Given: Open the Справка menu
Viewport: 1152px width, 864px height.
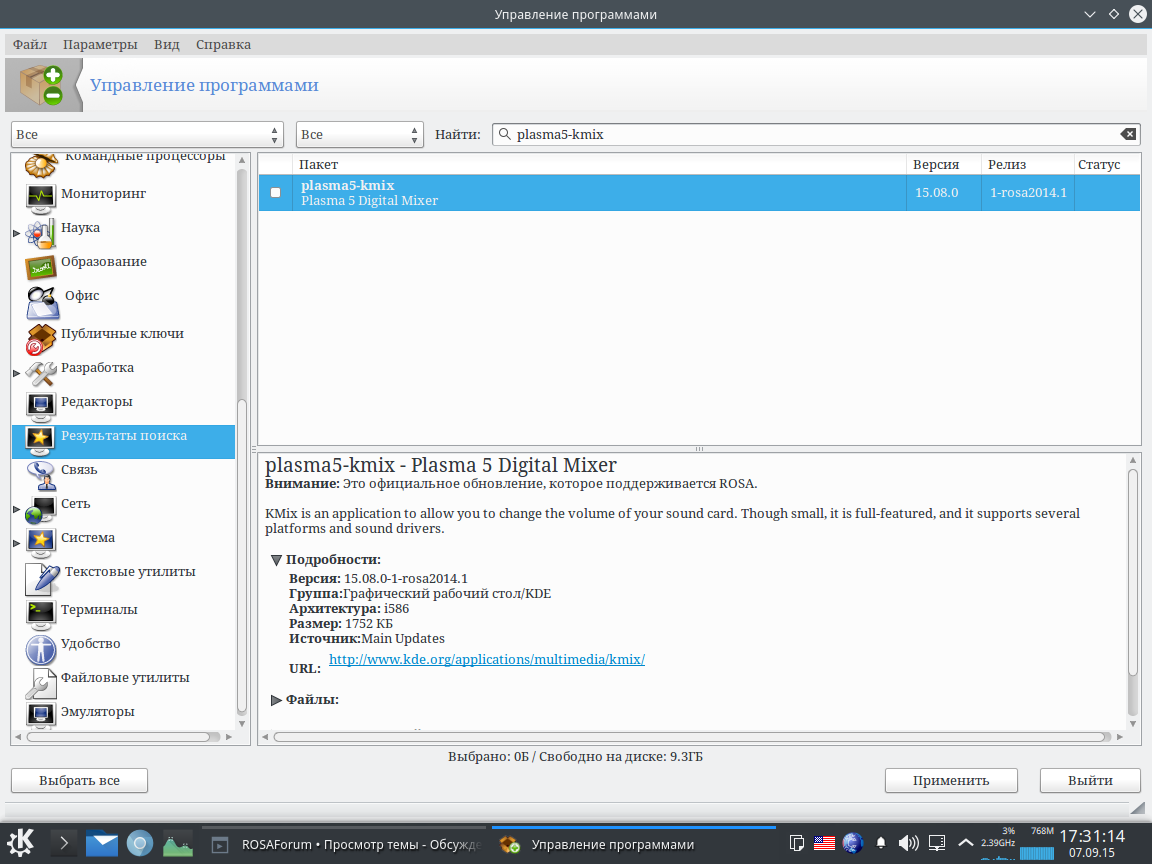Looking at the screenshot, I should [x=223, y=44].
